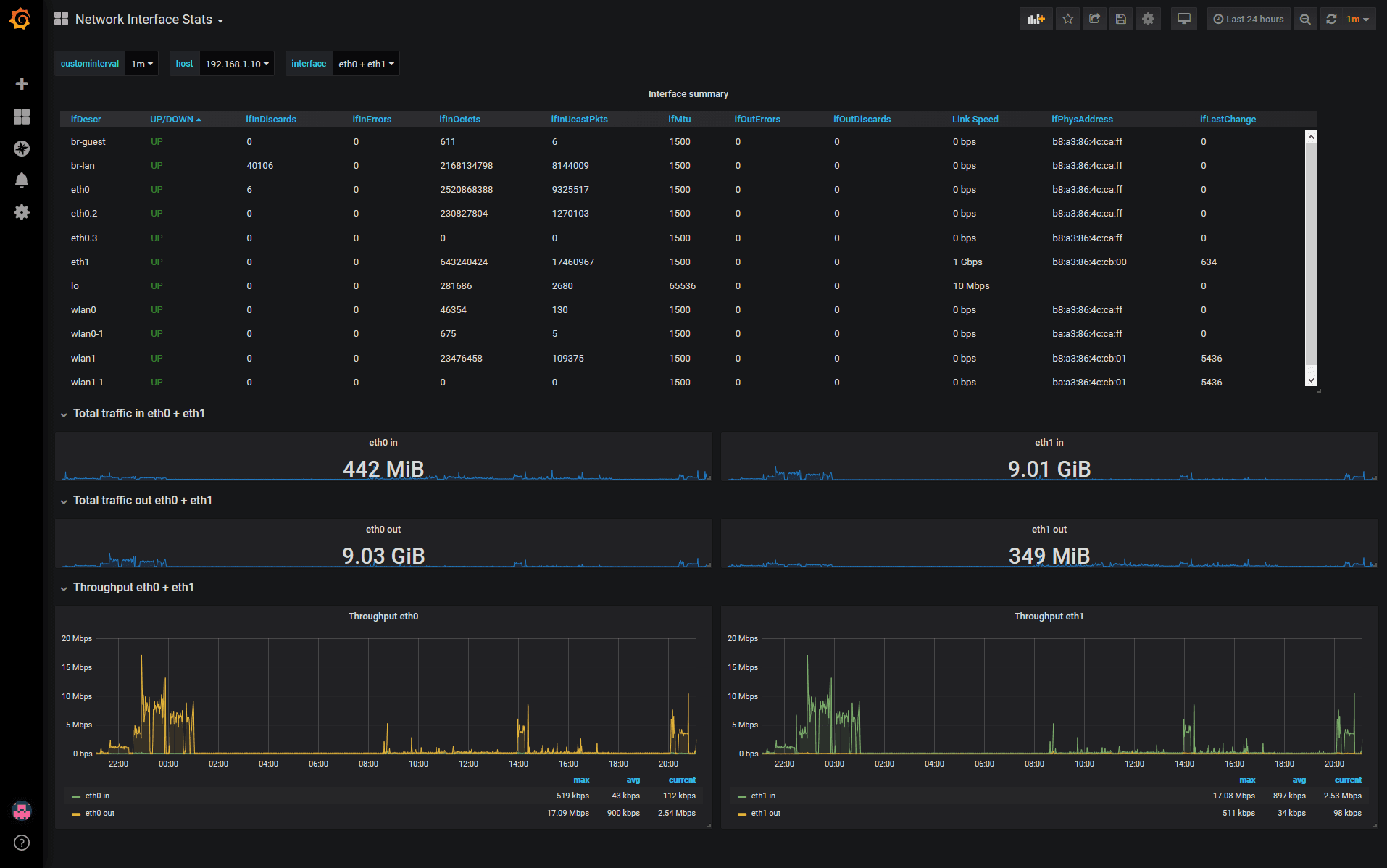Open the Last 24 hours time picker
Image resolution: width=1387 pixels, height=868 pixels.
pyautogui.click(x=1248, y=19)
